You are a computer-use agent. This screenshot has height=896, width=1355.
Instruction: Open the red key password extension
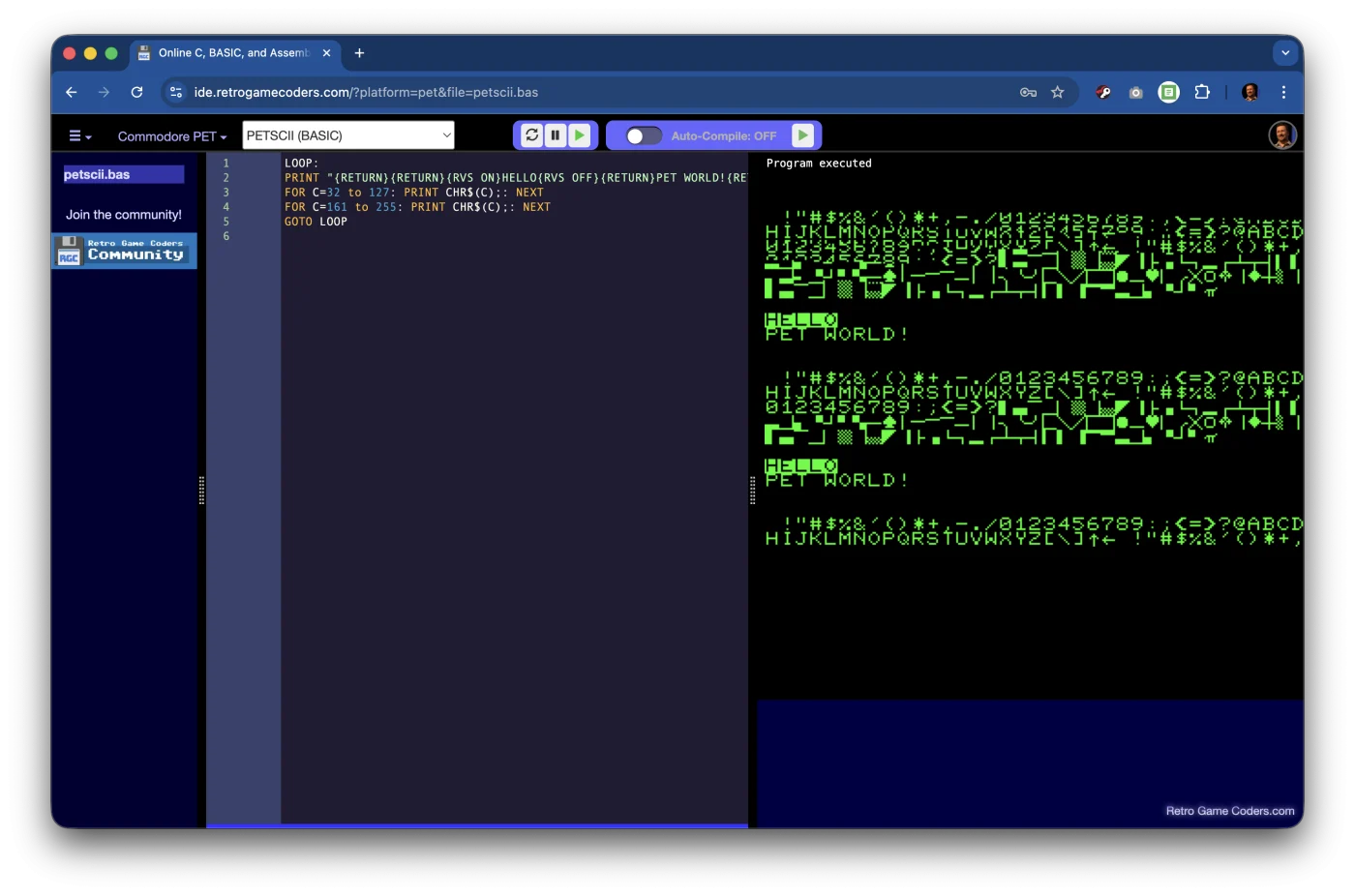pos(1103,92)
